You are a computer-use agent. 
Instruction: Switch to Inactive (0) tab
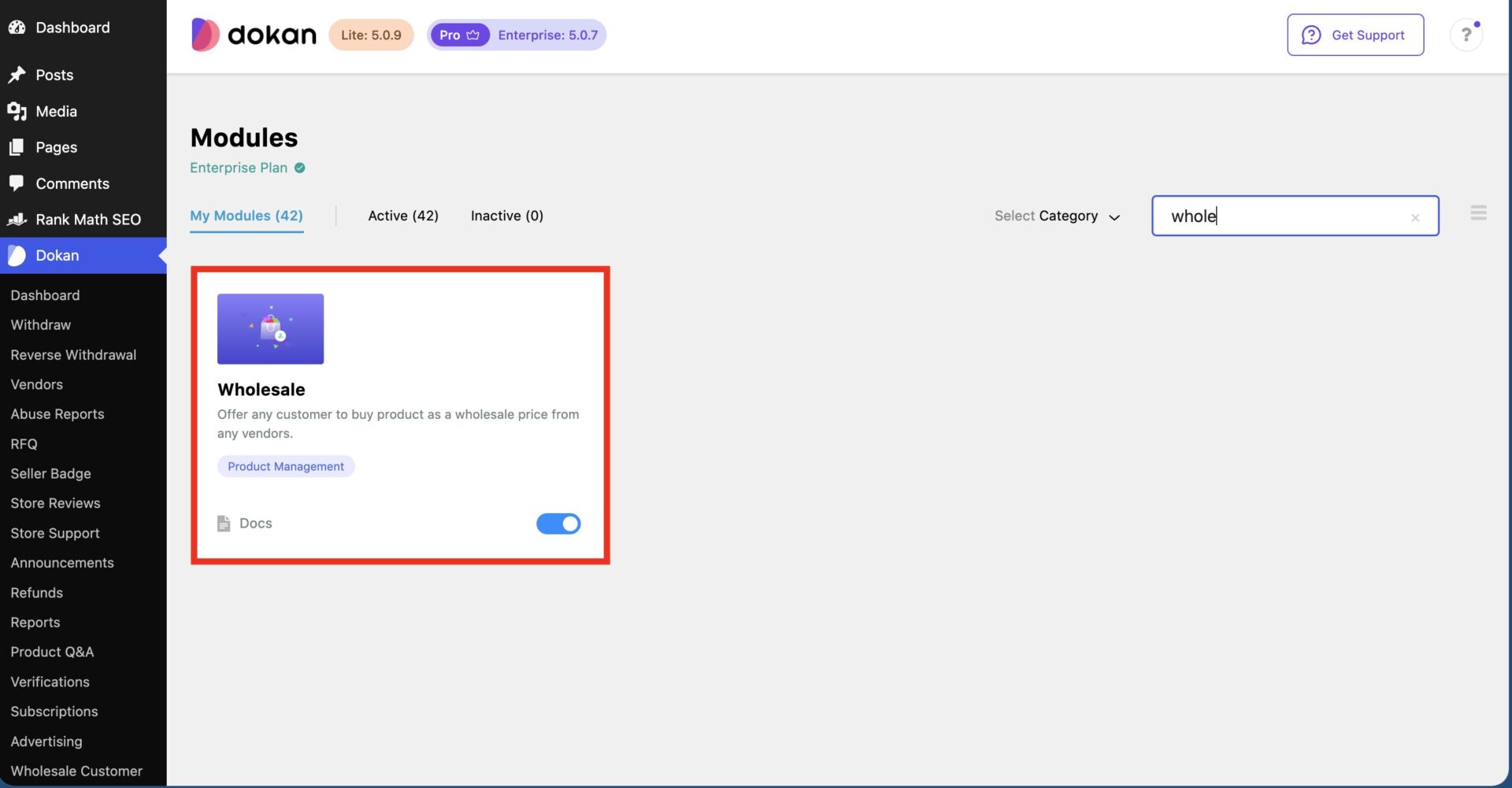pos(507,216)
